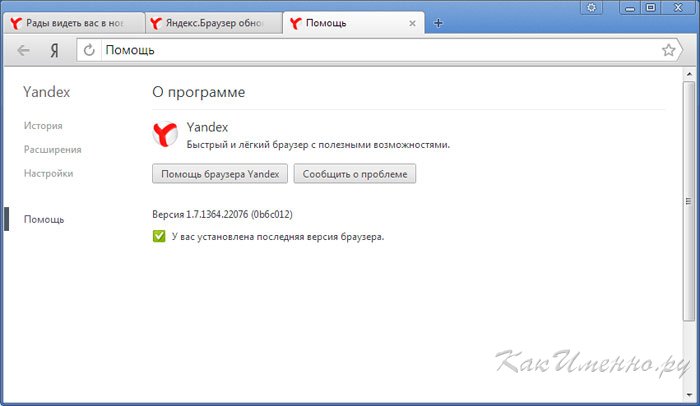Screen dimensions: 700x406
Task: Select Помощь in the sidebar
Action: click(x=44, y=219)
